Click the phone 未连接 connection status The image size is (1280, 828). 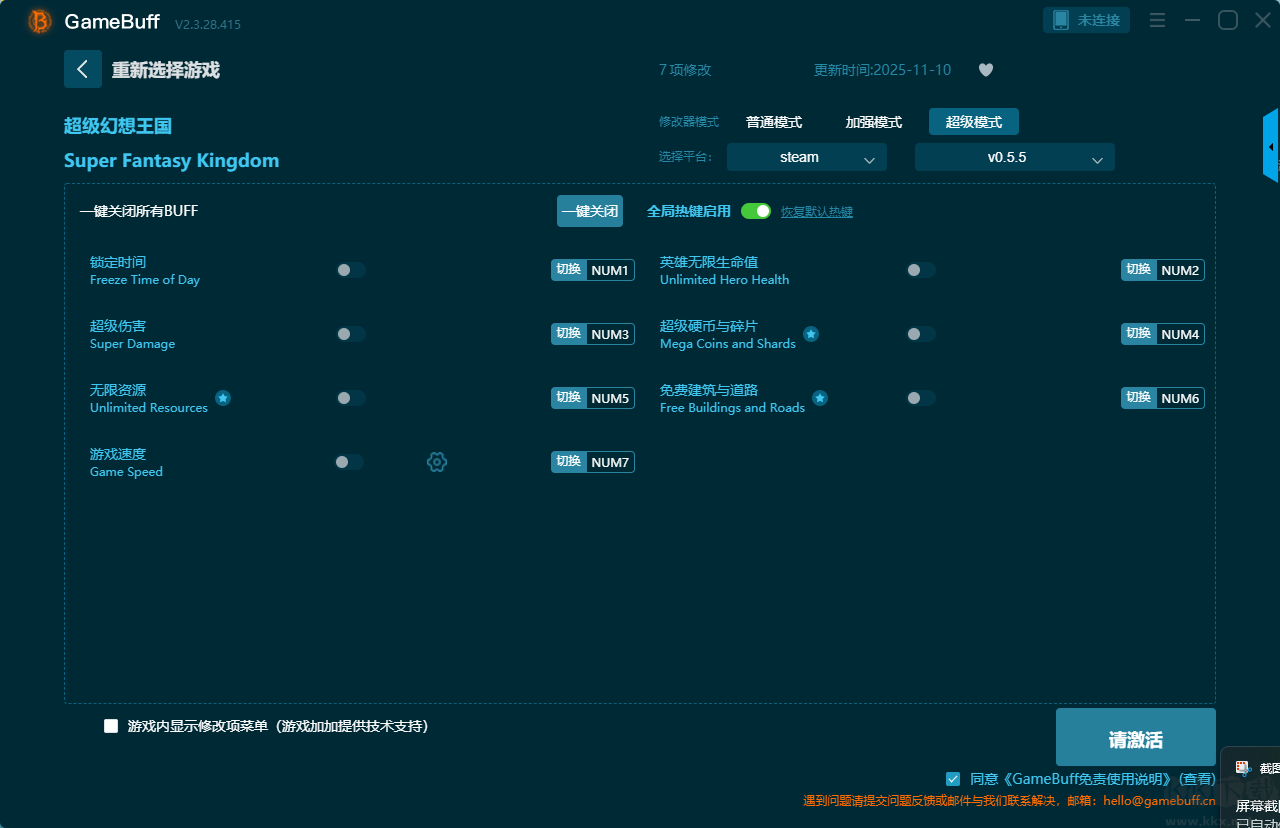pos(1087,20)
